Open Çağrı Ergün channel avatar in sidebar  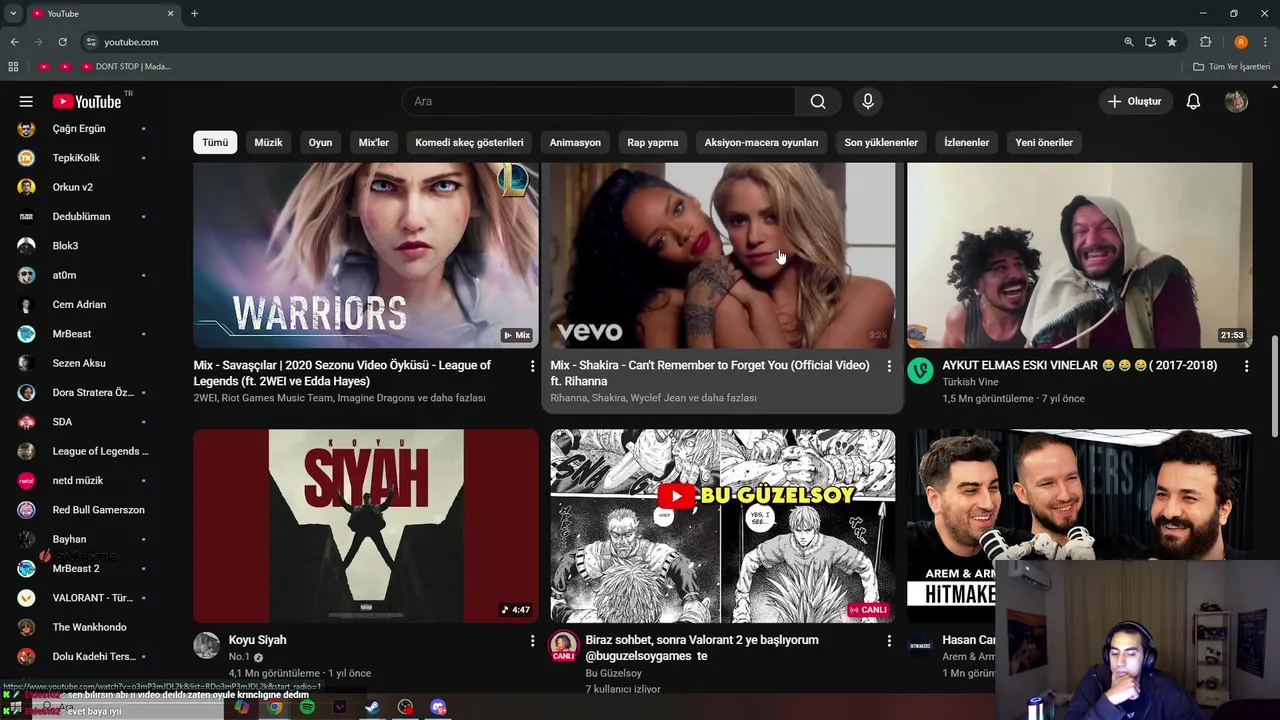(27, 128)
